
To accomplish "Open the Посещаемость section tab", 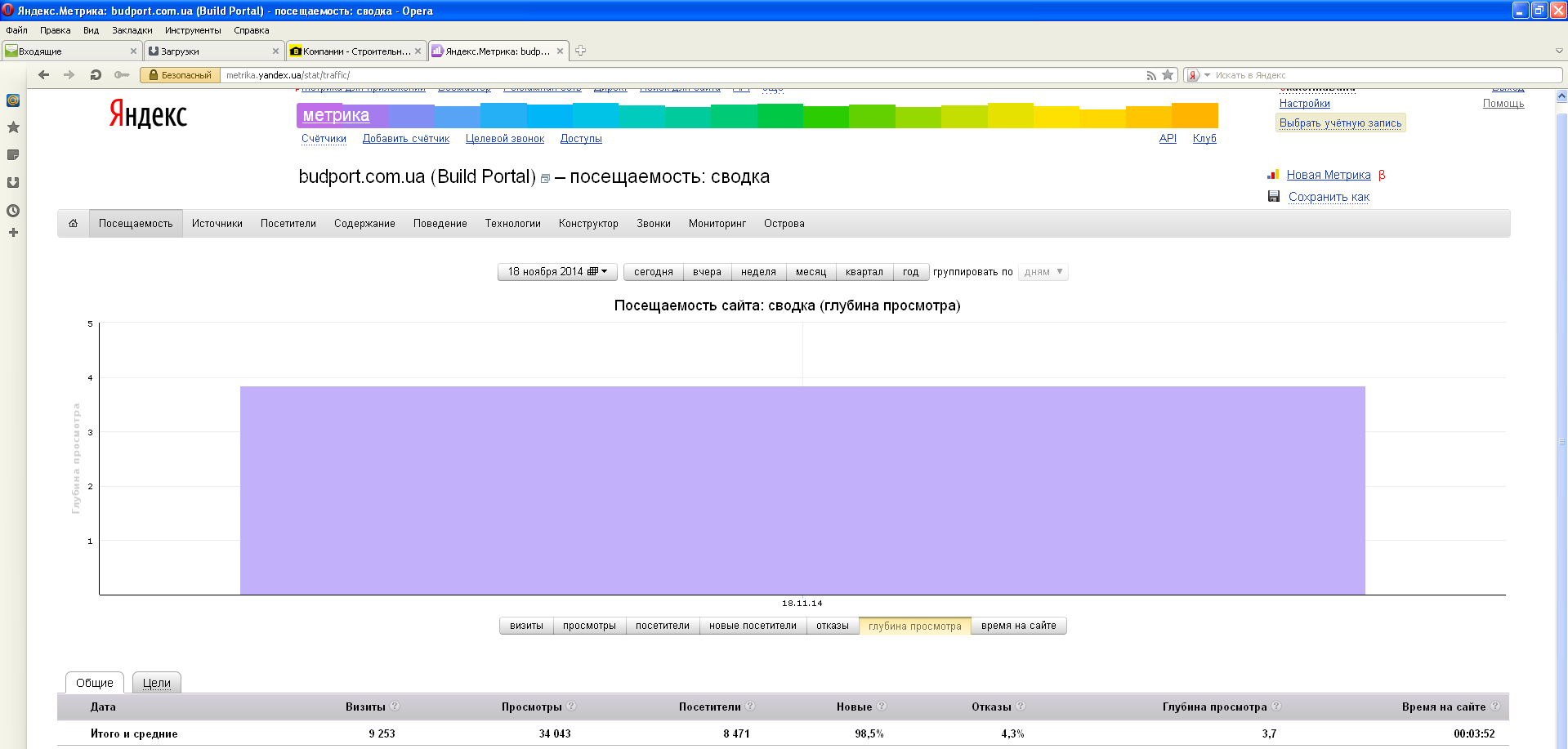I will pos(136,223).
